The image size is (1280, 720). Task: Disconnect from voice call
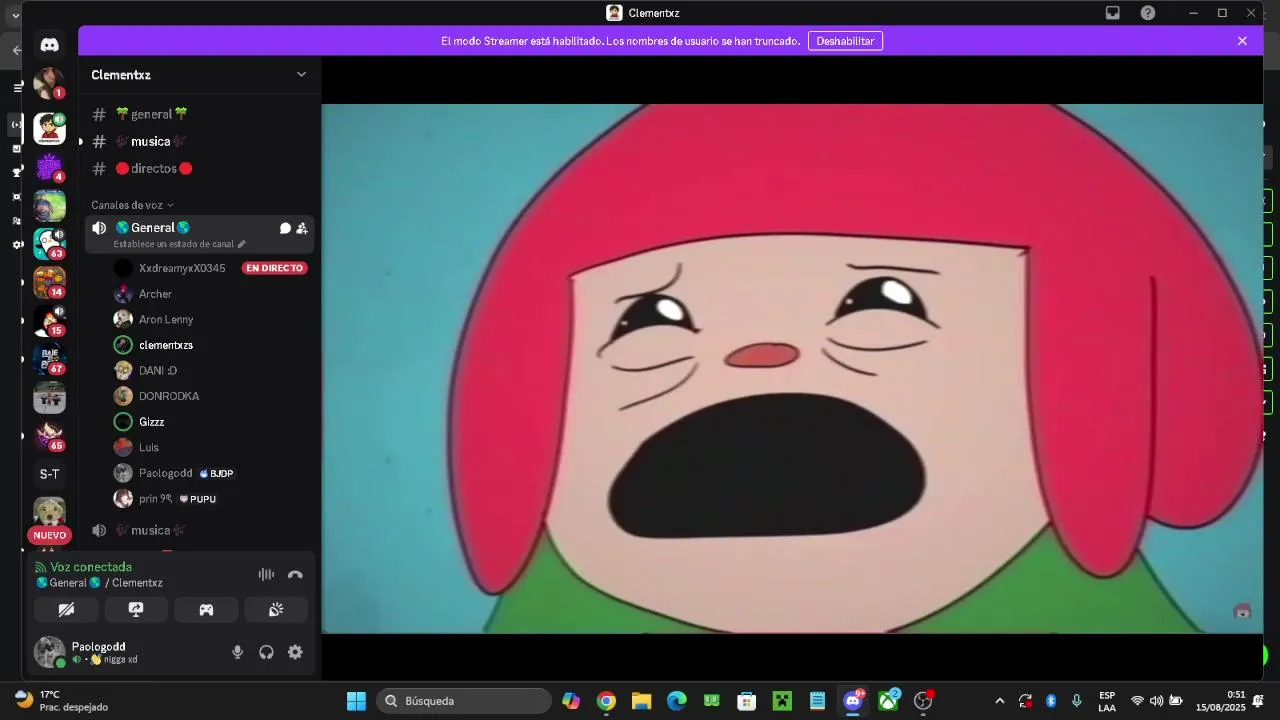pyautogui.click(x=295, y=574)
